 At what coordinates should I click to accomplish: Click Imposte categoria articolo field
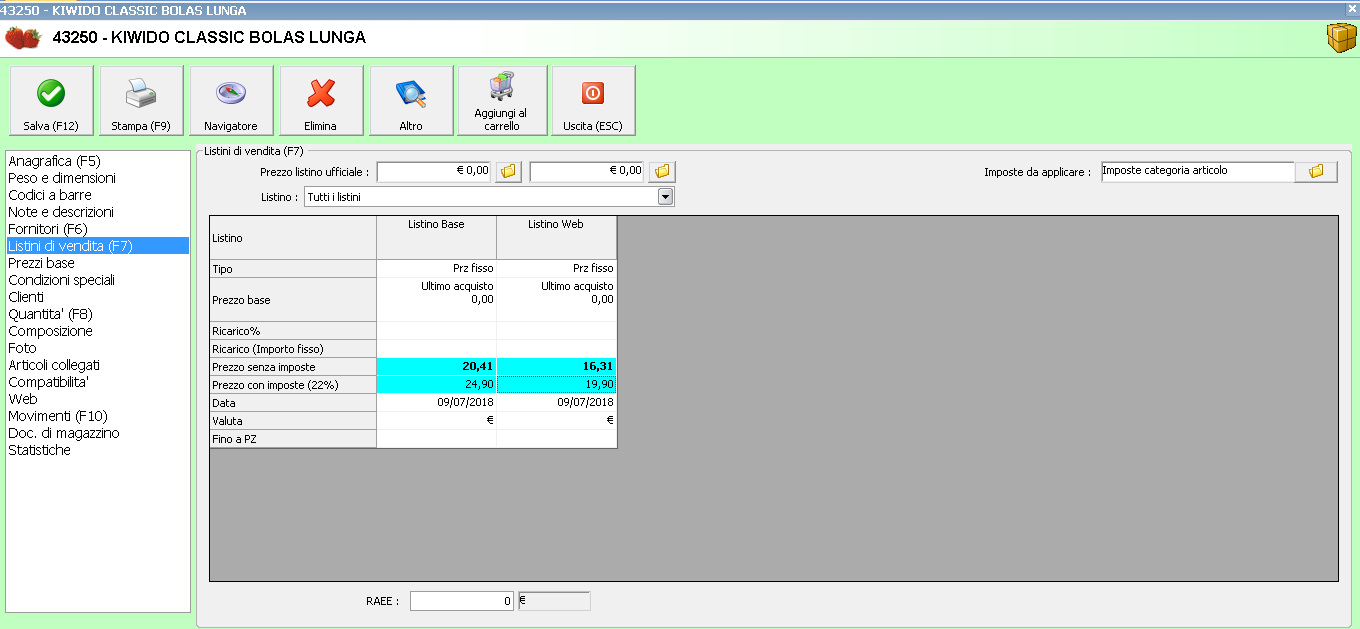click(x=1198, y=171)
